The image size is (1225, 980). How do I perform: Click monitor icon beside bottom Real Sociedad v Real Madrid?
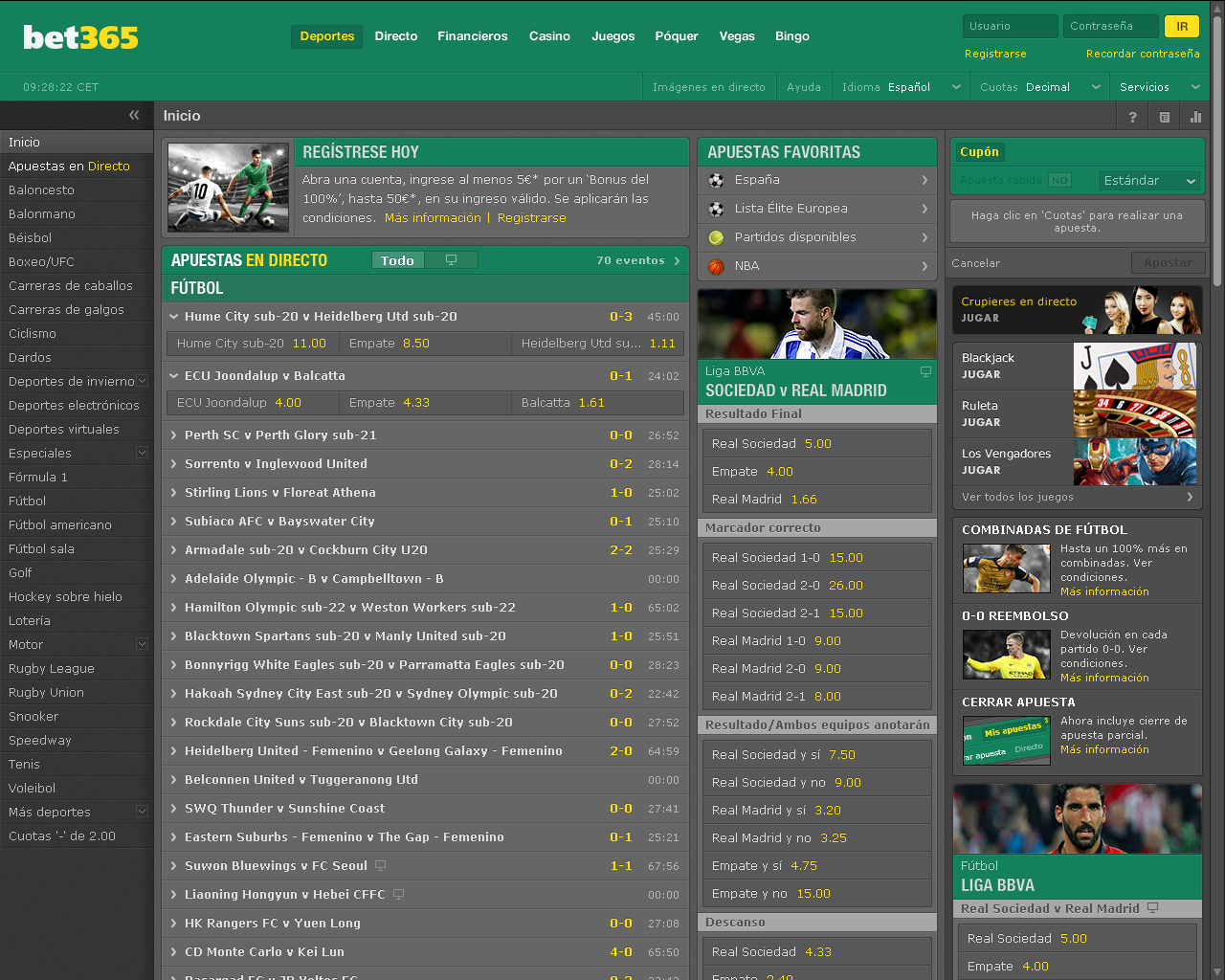coord(1152,908)
